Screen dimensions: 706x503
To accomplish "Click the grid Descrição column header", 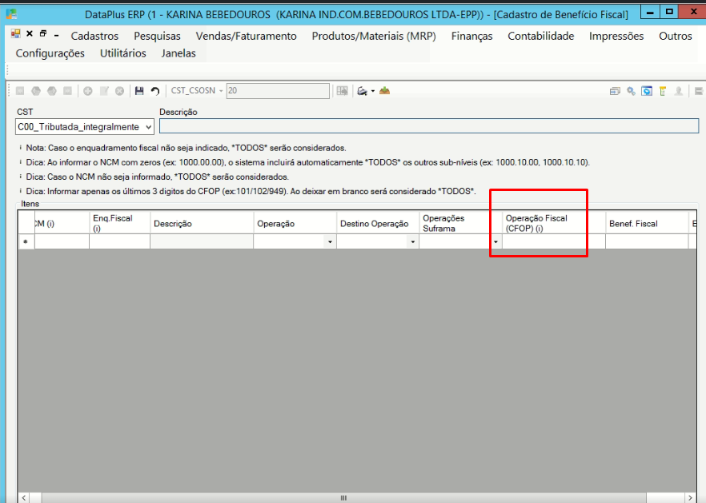I will [202, 223].
